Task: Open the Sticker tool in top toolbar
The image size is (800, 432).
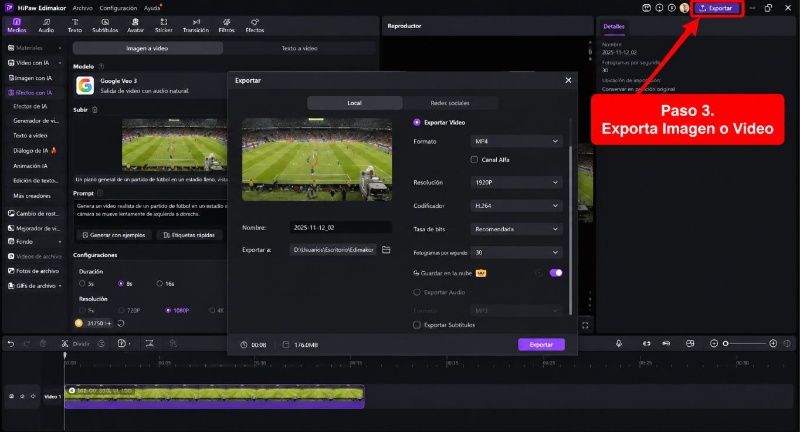Action: point(163,26)
